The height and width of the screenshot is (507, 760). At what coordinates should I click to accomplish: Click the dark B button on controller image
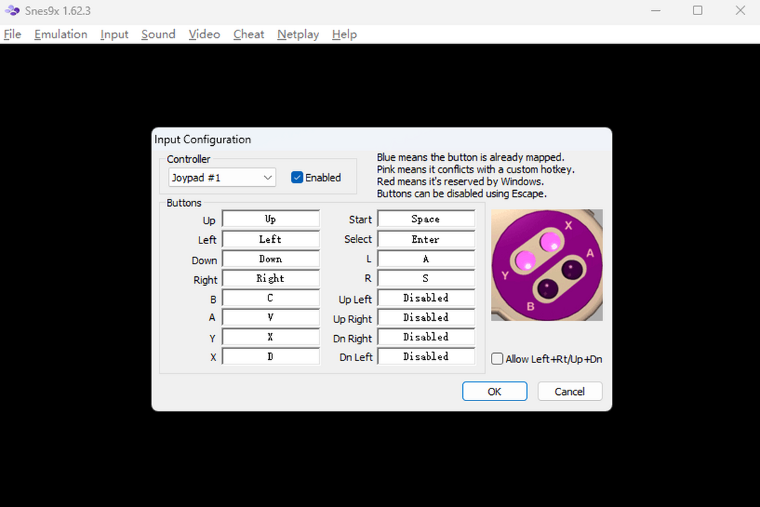pos(548,289)
